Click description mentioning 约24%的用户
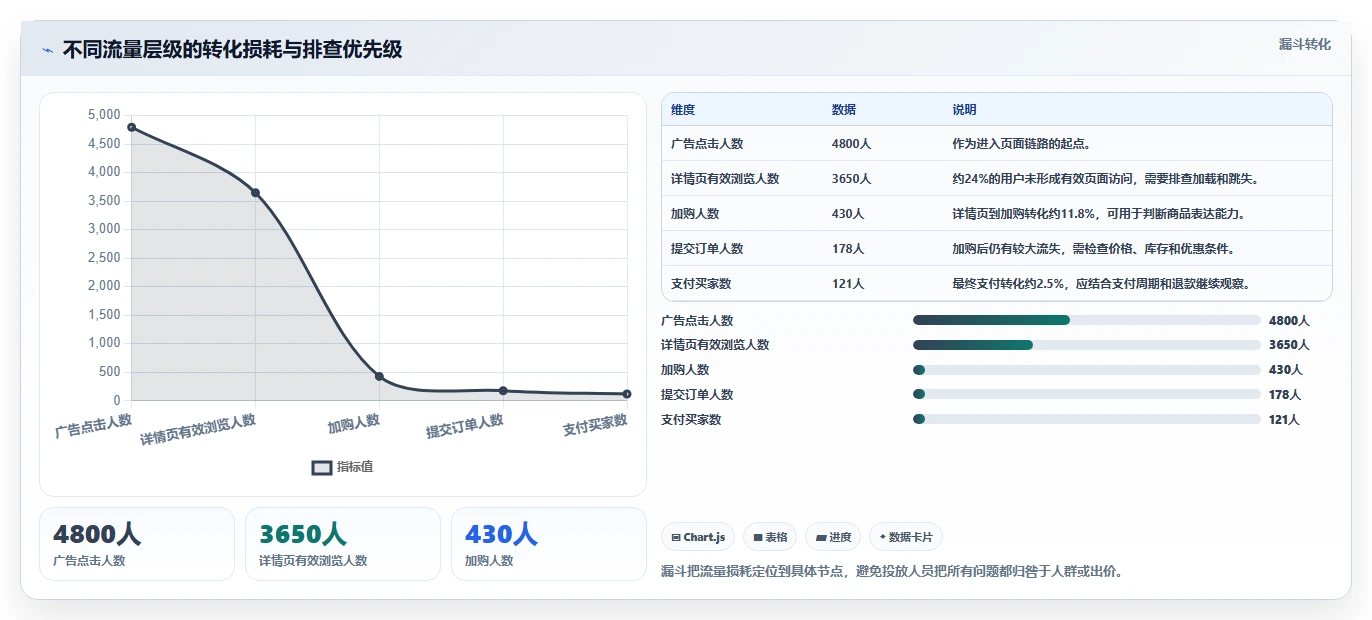 [1105, 179]
